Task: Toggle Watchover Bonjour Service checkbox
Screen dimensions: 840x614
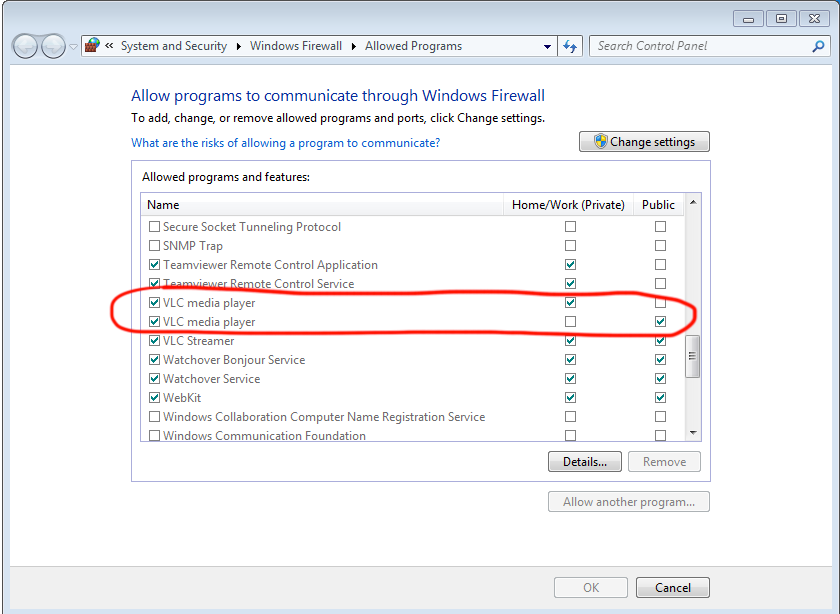Action: [x=154, y=360]
